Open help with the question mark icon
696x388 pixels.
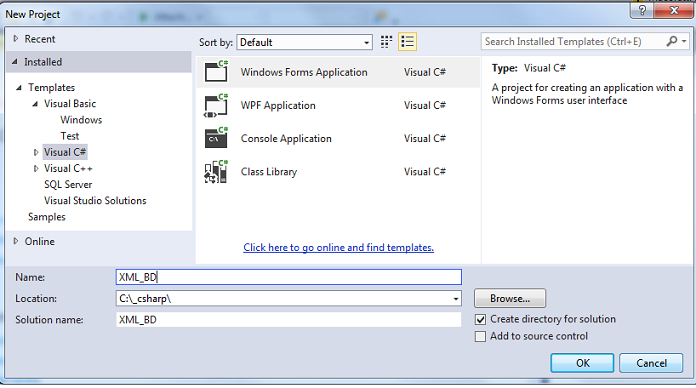(642, 10)
